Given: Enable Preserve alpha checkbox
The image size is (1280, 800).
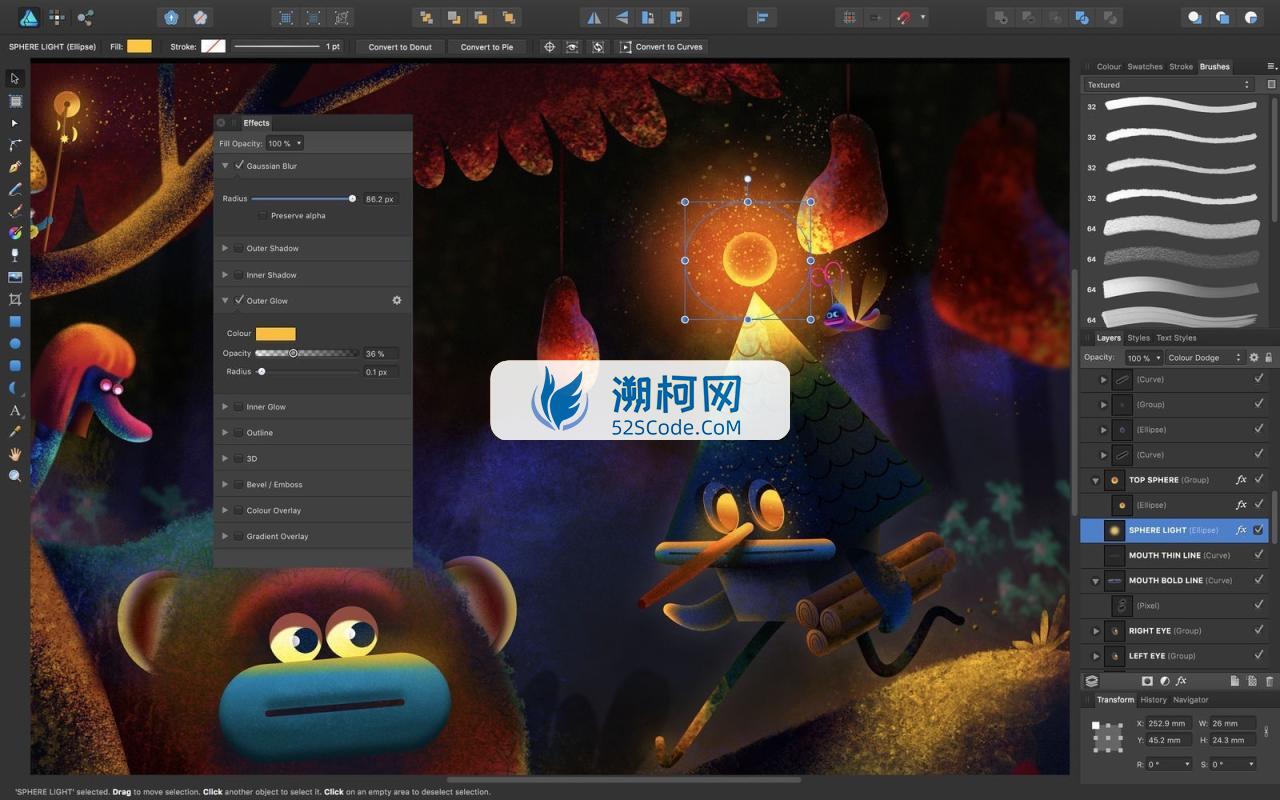Looking at the screenshot, I should click(262, 216).
